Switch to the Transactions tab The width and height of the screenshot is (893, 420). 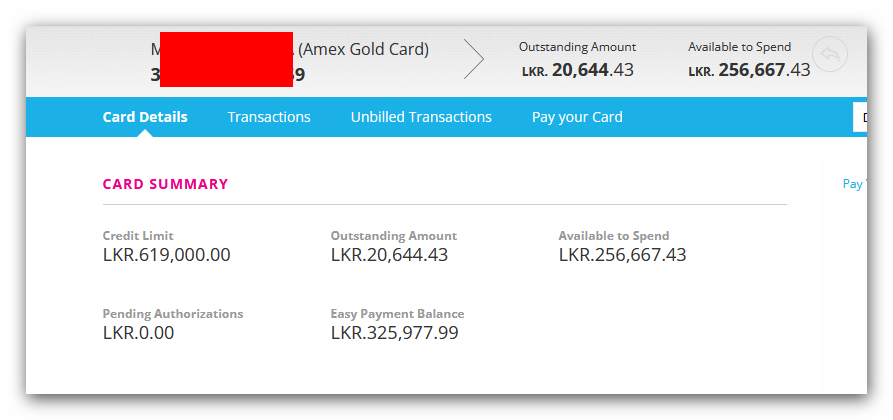coord(269,117)
